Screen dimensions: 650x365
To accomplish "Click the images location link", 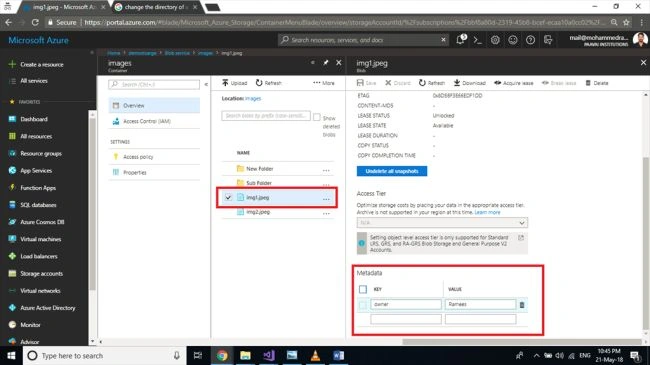I will [253, 99].
